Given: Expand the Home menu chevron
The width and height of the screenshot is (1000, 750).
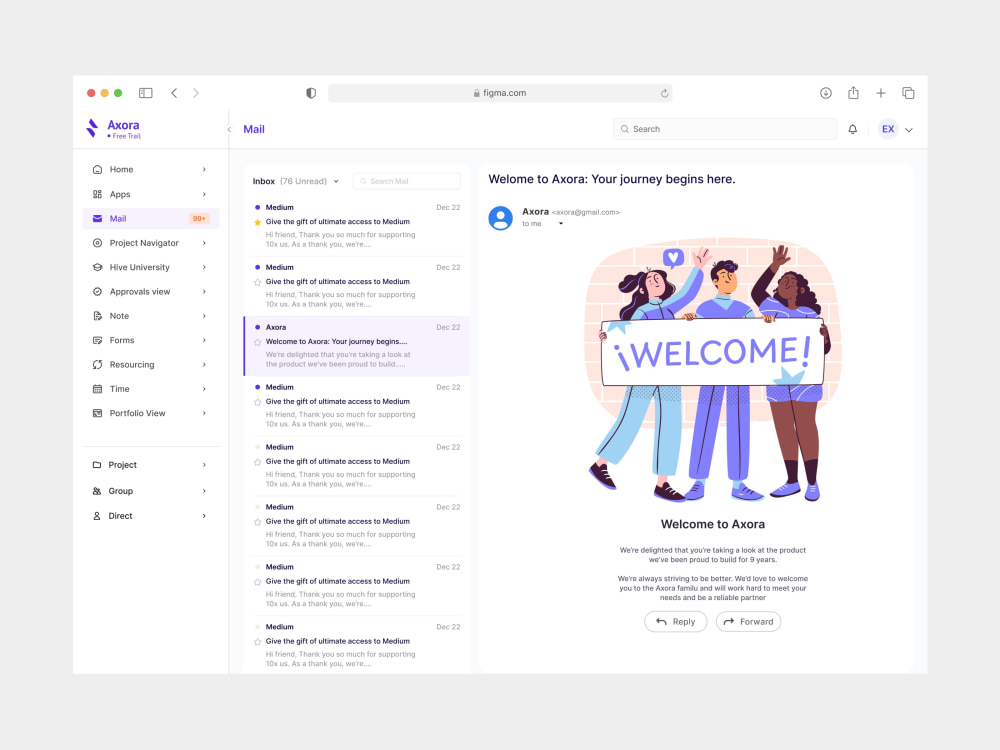Looking at the screenshot, I should click(x=204, y=170).
